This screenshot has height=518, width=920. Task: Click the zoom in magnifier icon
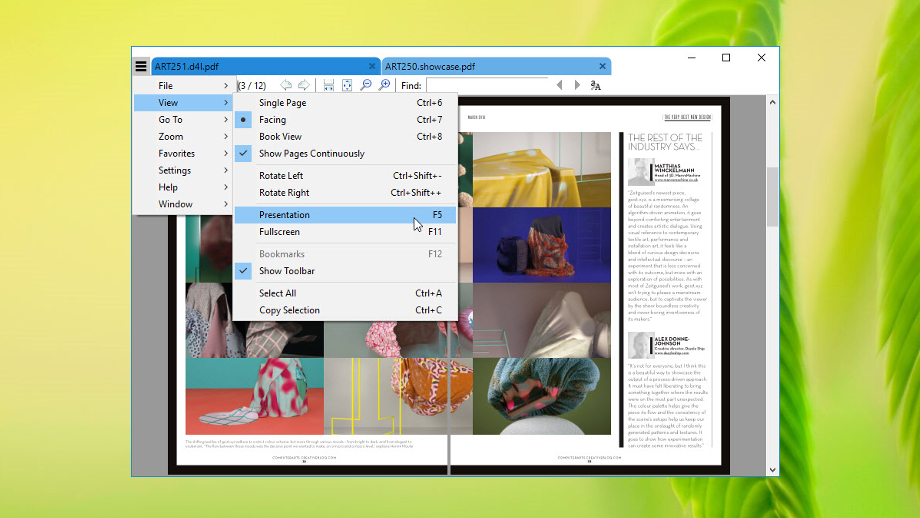[x=384, y=85]
